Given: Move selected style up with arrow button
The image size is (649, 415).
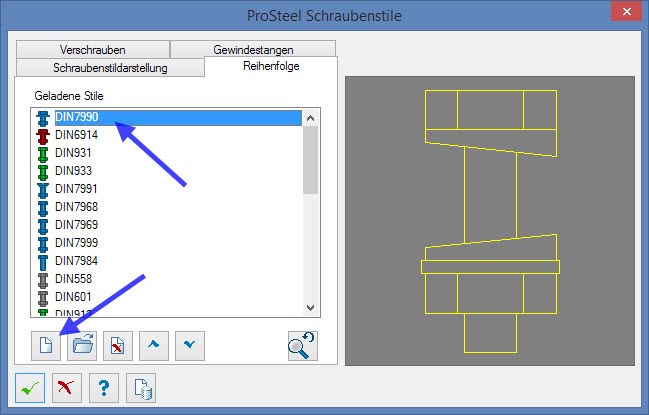Looking at the screenshot, I should [x=154, y=345].
